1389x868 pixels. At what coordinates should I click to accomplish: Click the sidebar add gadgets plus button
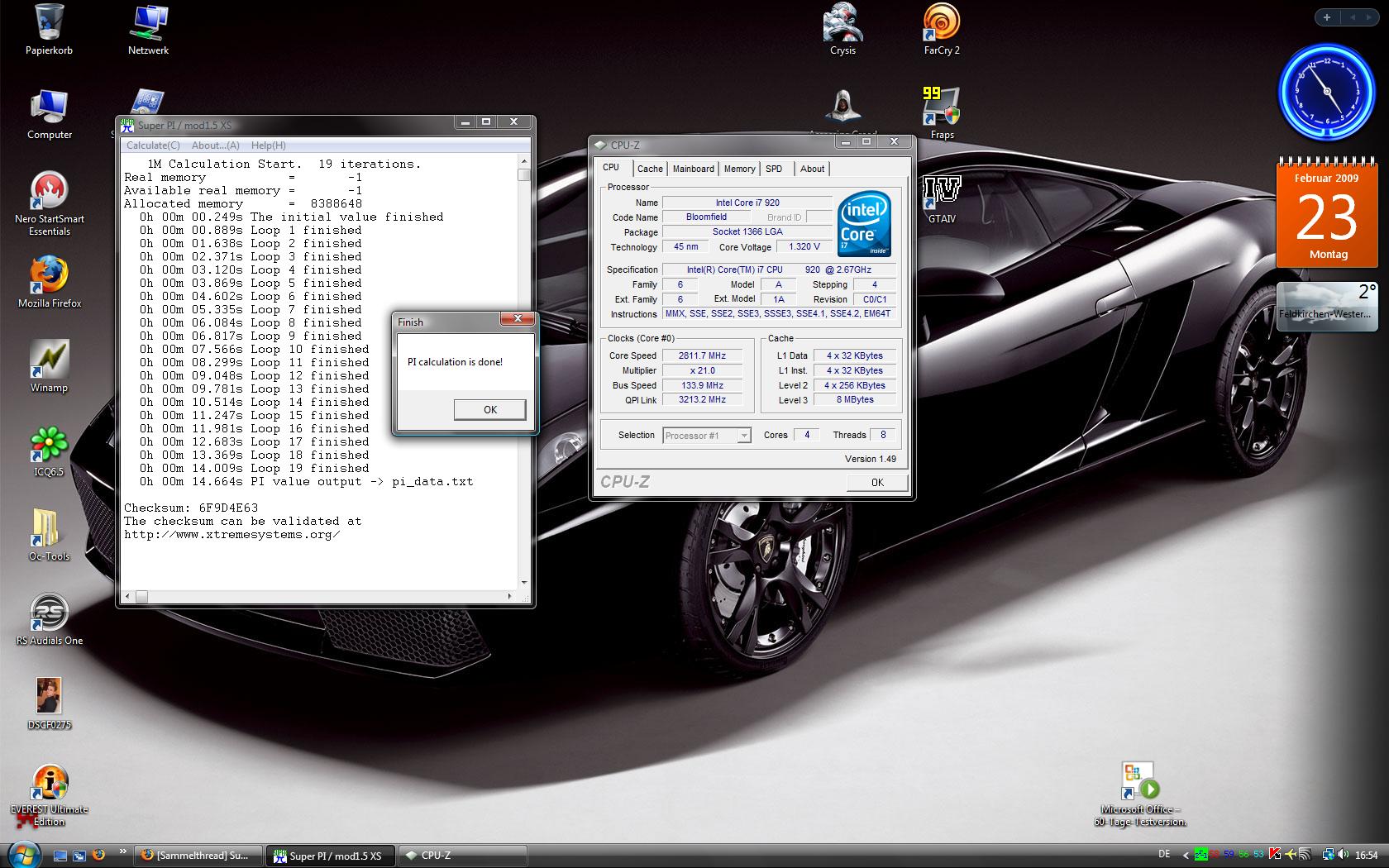click(x=1327, y=17)
